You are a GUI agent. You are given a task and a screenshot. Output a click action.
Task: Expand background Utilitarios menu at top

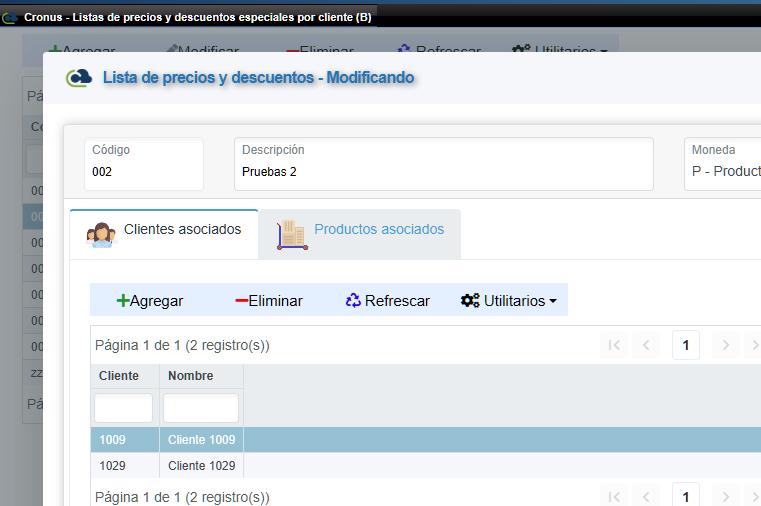tap(560, 51)
